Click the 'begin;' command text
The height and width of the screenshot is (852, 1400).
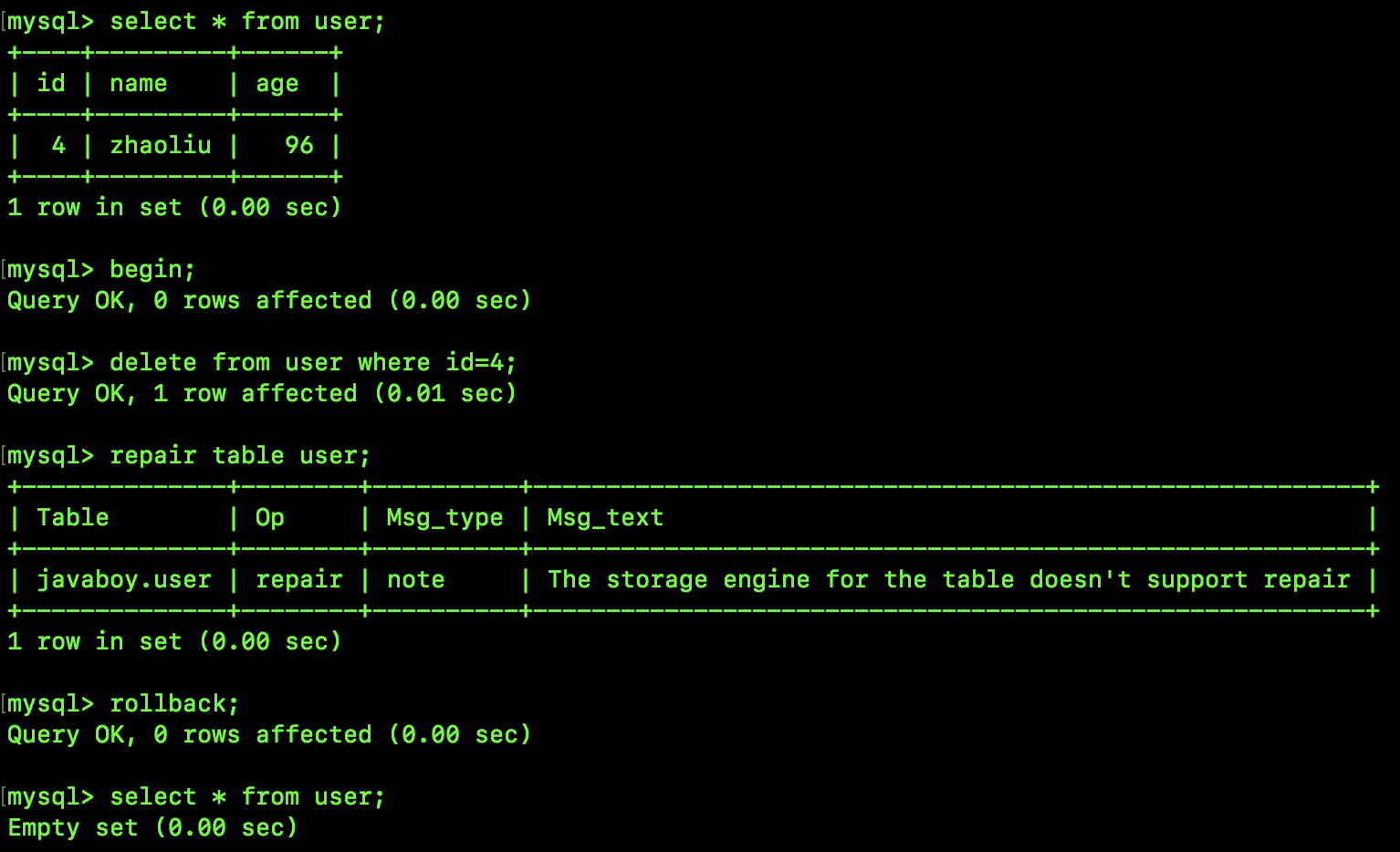point(152,270)
